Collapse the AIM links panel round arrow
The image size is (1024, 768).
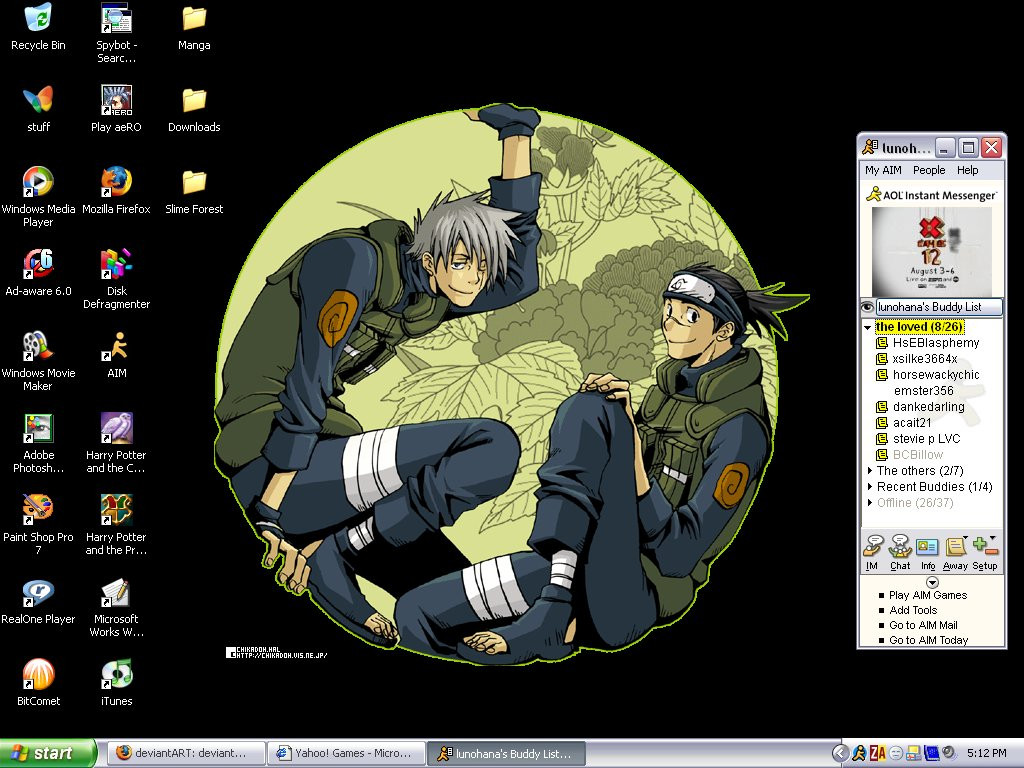[x=932, y=582]
